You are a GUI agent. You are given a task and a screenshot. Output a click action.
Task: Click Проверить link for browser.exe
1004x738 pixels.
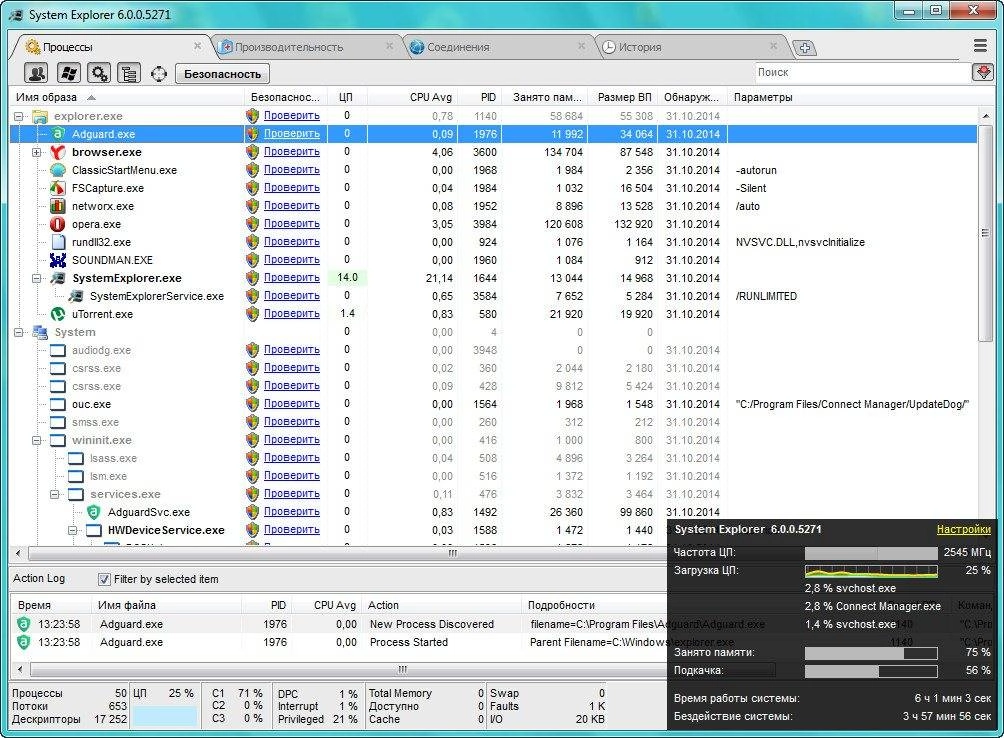(291, 152)
